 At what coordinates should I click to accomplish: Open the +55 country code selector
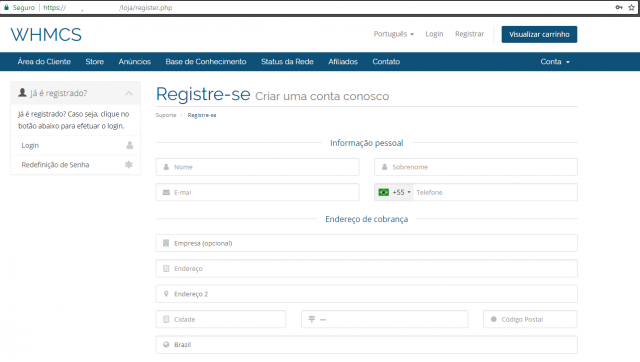(x=401, y=192)
